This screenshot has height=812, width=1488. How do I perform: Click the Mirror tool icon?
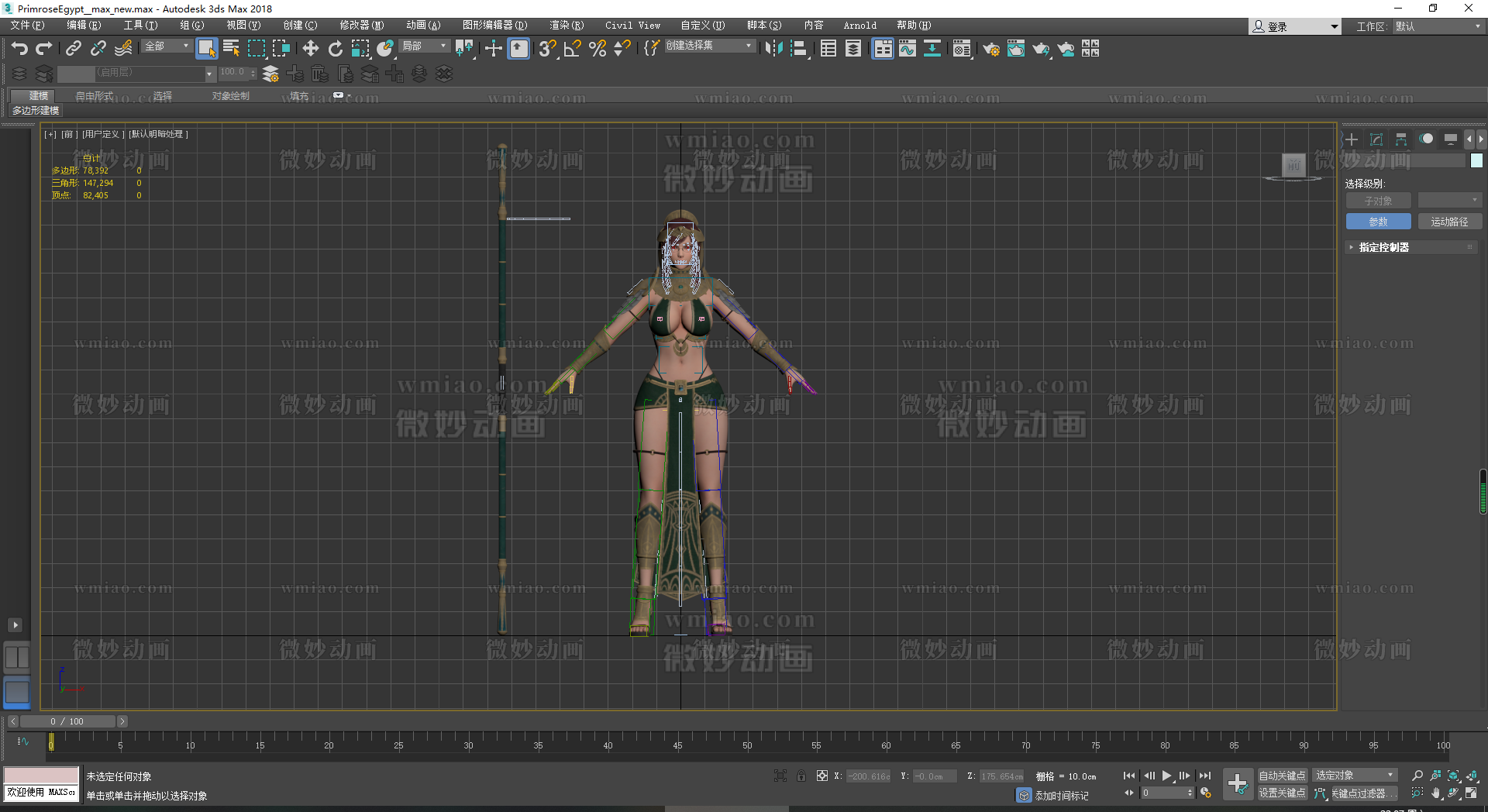tap(773, 49)
